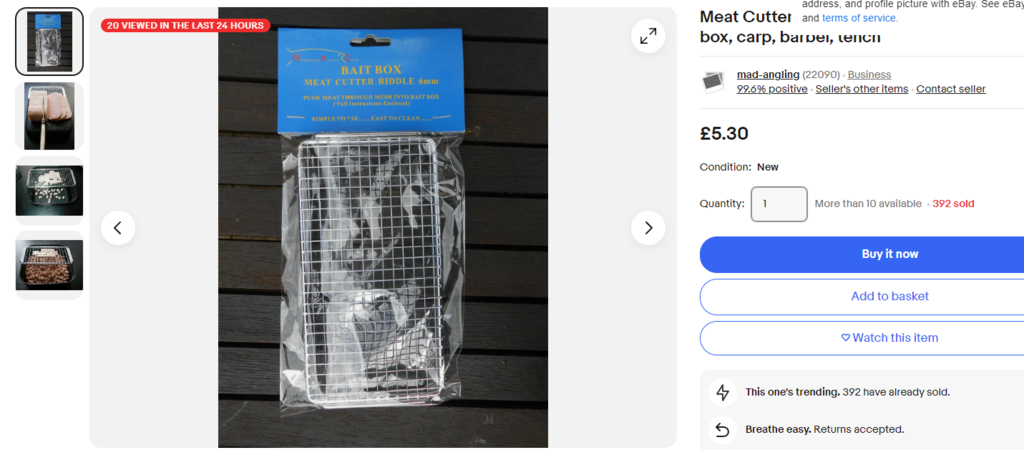Add the item to basket
The height and width of the screenshot is (450, 1024).
889,297
